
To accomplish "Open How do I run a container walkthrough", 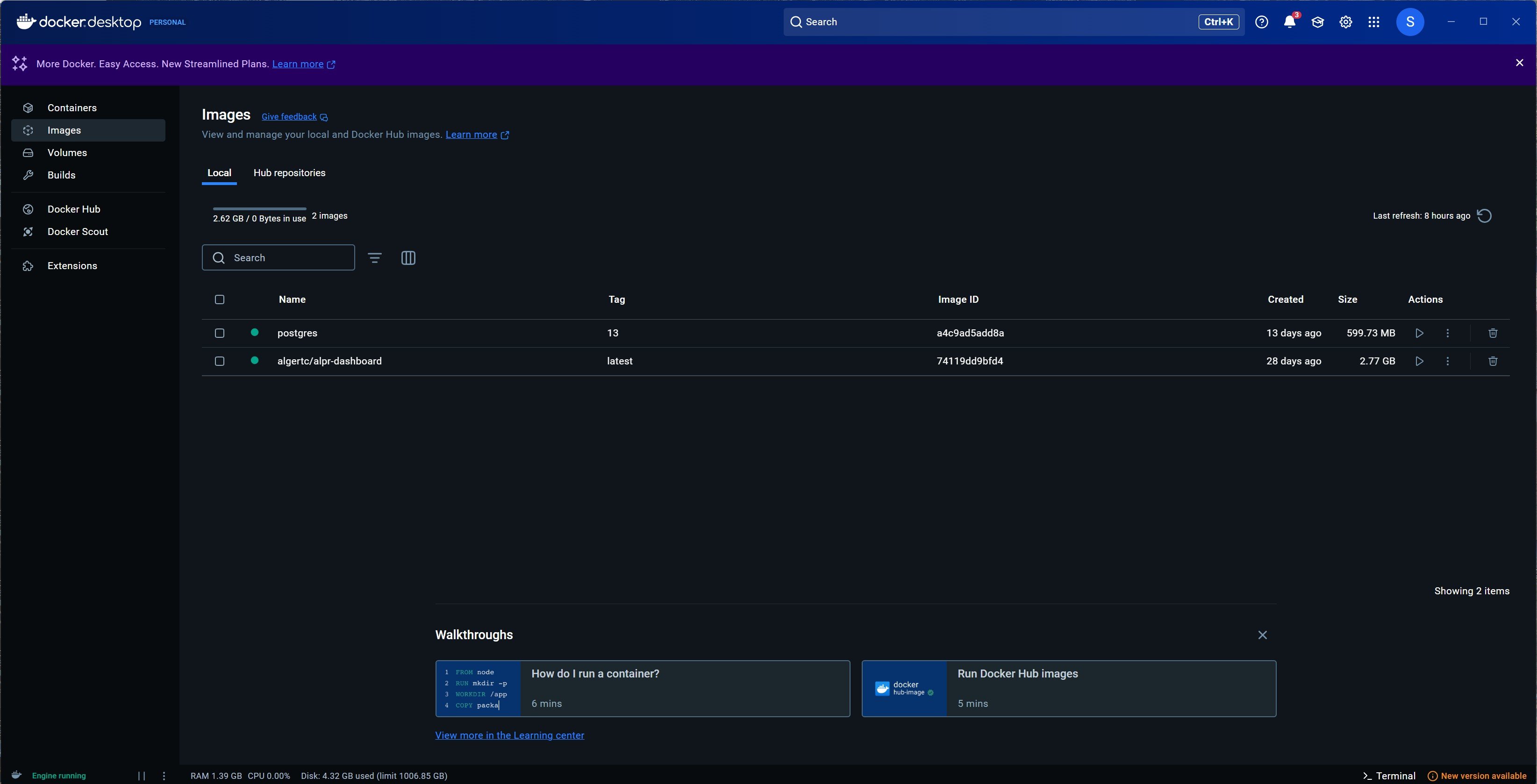I will coord(643,689).
